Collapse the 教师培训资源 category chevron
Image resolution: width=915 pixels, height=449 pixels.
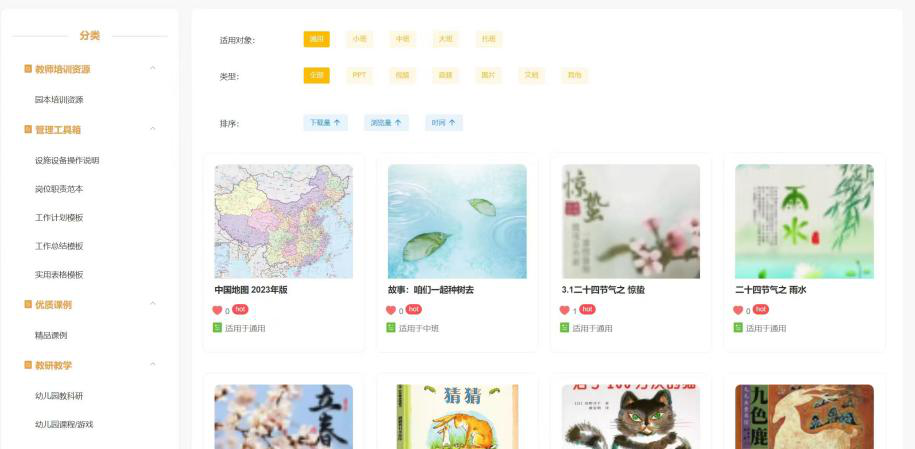coord(153,68)
